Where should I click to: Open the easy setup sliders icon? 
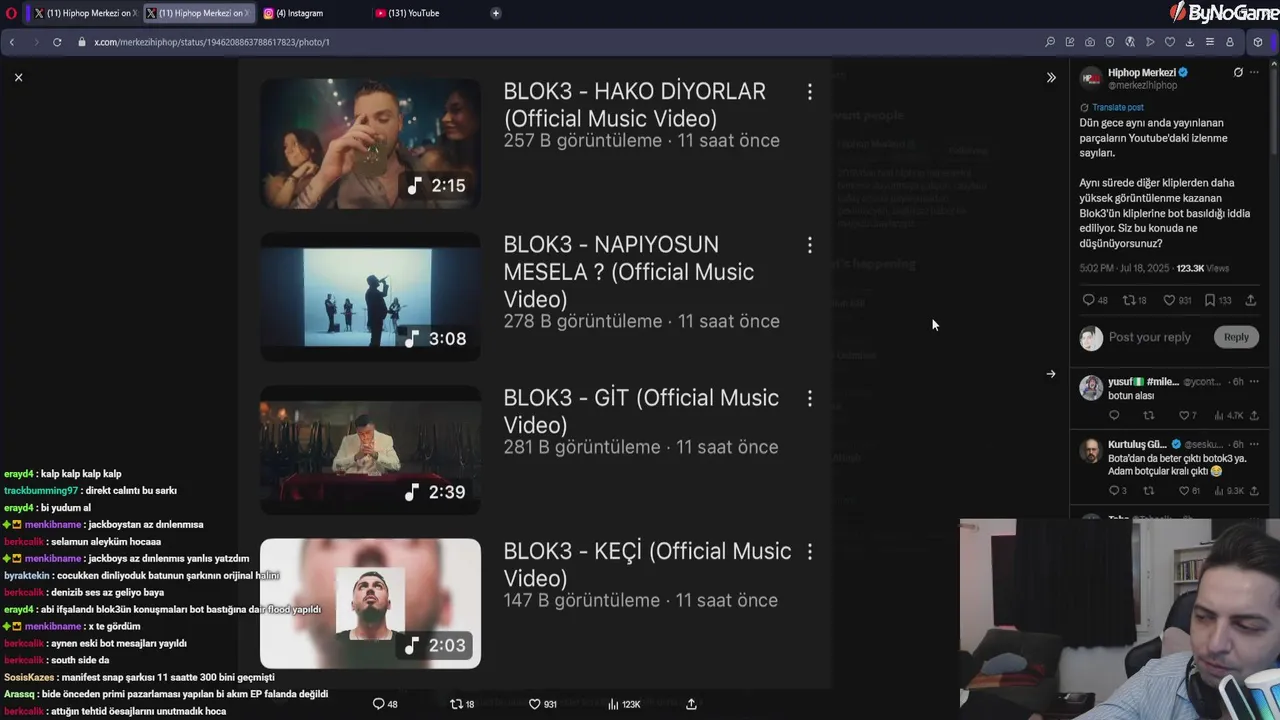(x=1210, y=42)
